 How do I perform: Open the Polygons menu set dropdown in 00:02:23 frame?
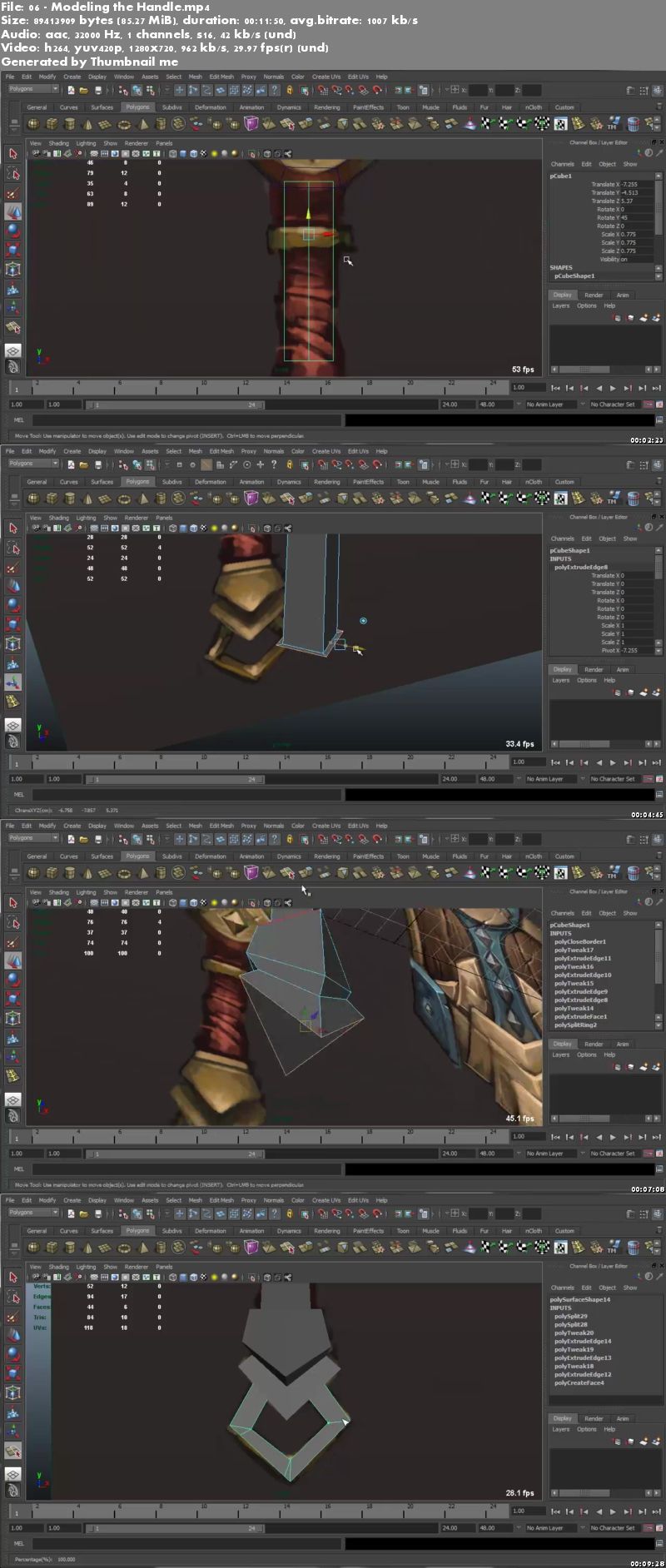[x=33, y=89]
